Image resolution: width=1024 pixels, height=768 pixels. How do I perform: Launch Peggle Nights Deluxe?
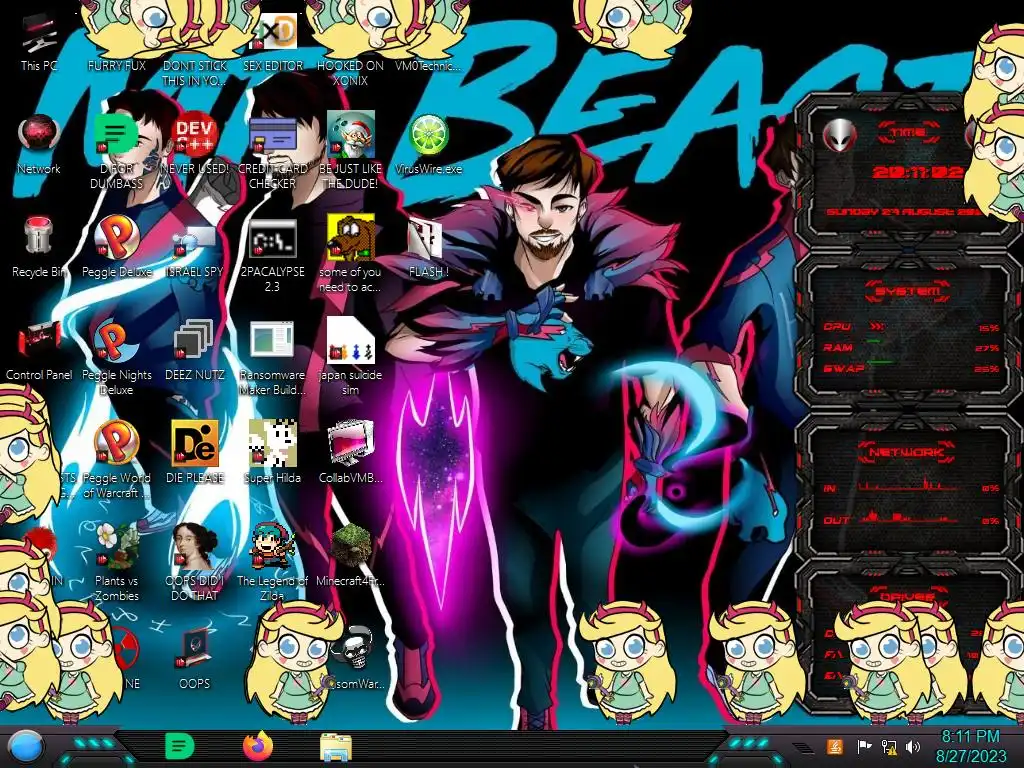coord(116,358)
